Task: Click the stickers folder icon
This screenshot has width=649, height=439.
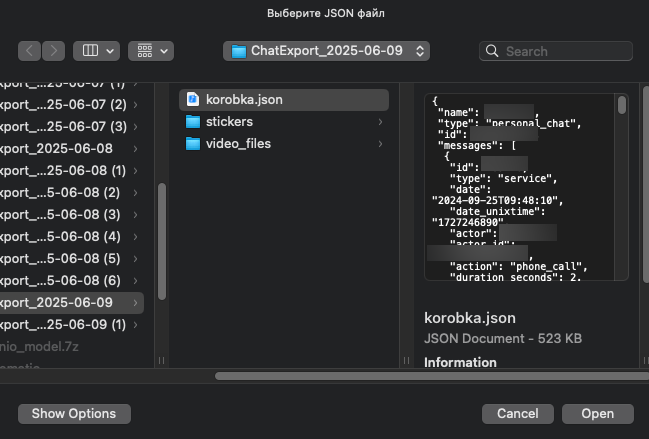Action: click(x=193, y=122)
